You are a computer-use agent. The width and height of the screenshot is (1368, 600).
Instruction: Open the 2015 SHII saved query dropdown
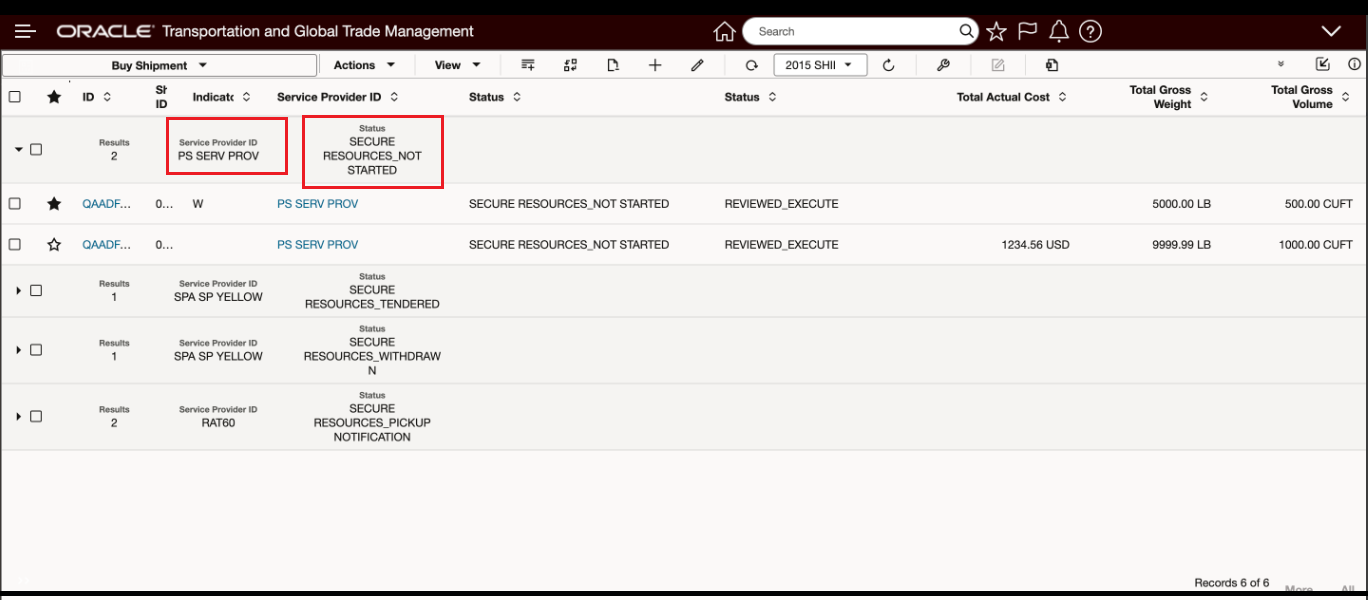click(x=820, y=65)
